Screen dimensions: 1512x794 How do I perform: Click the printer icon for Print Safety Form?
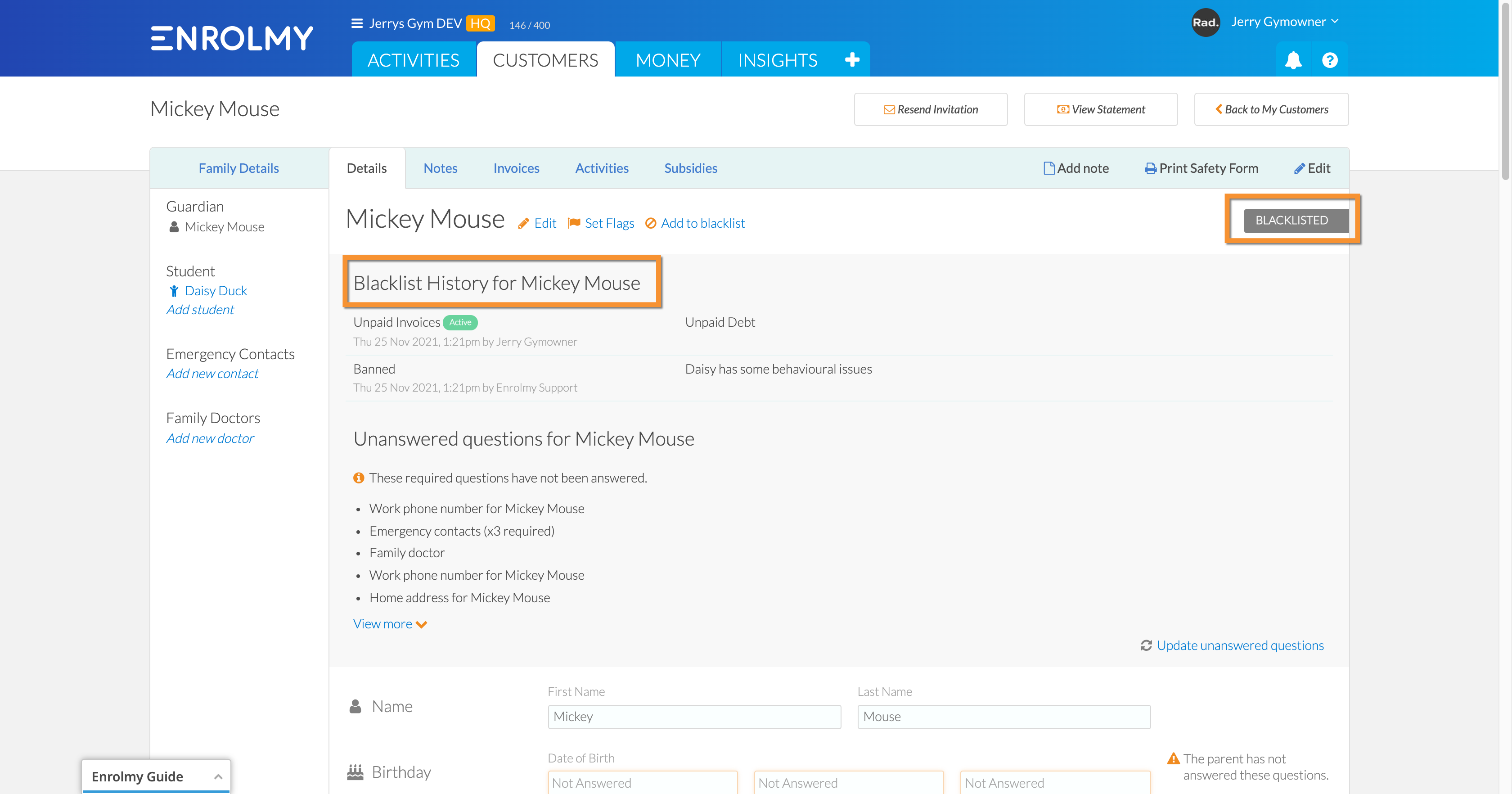click(1151, 168)
